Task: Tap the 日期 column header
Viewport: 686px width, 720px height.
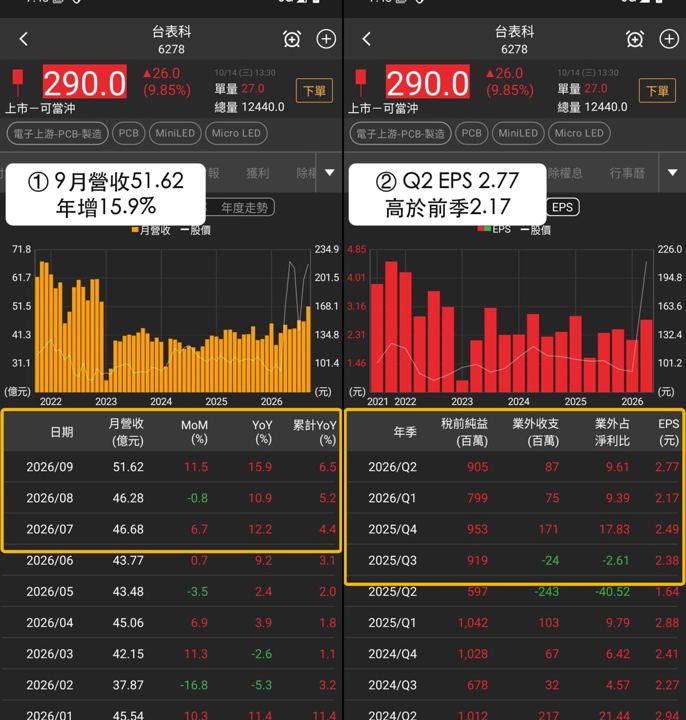Action: [x=62, y=432]
